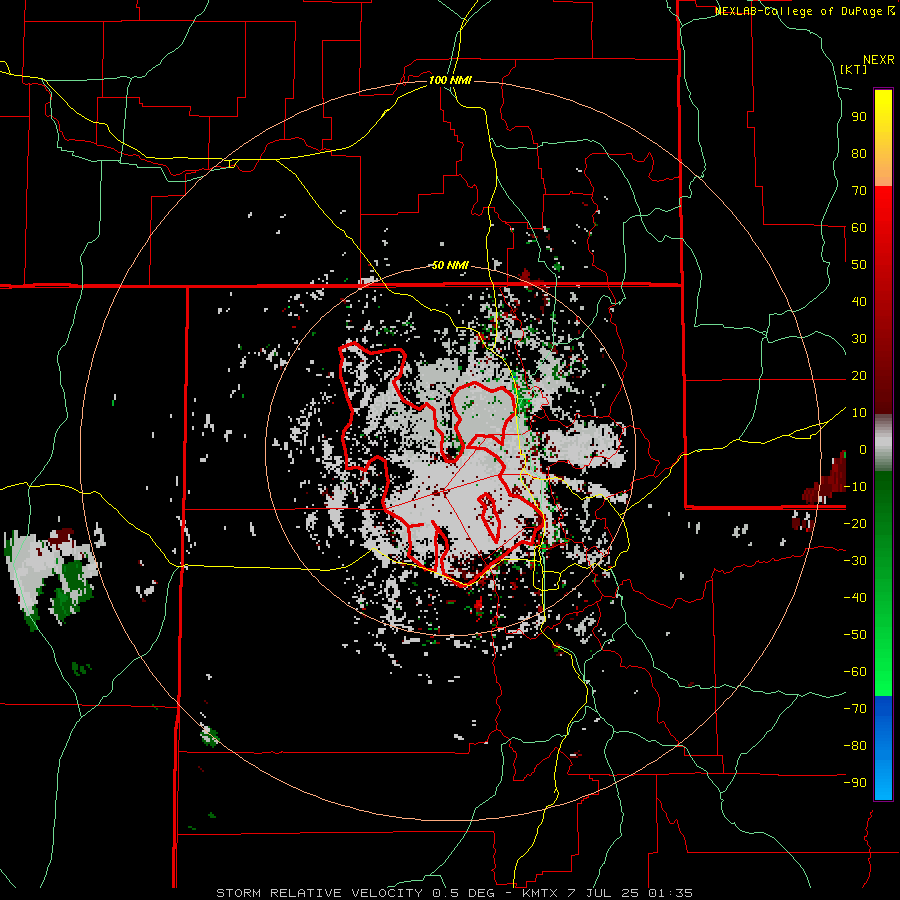The height and width of the screenshot is (900, 900).
Task: Click the -70 value on the velocity scale
Action: [855, 709]
